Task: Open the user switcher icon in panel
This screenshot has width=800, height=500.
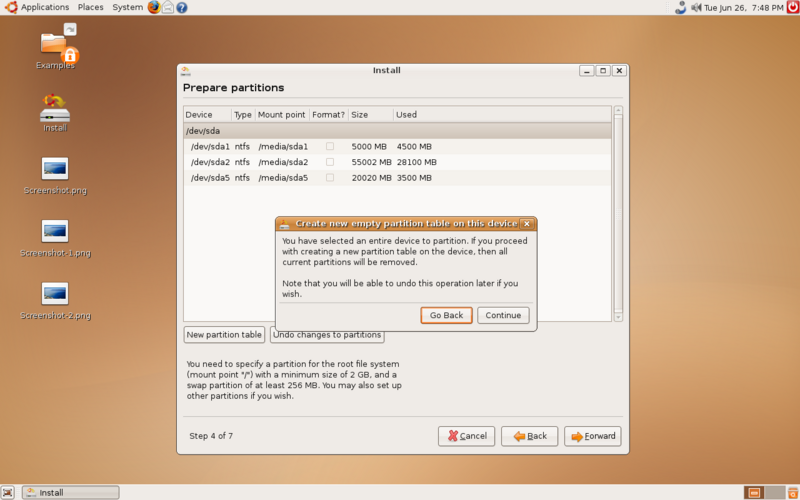Action: 680,7
